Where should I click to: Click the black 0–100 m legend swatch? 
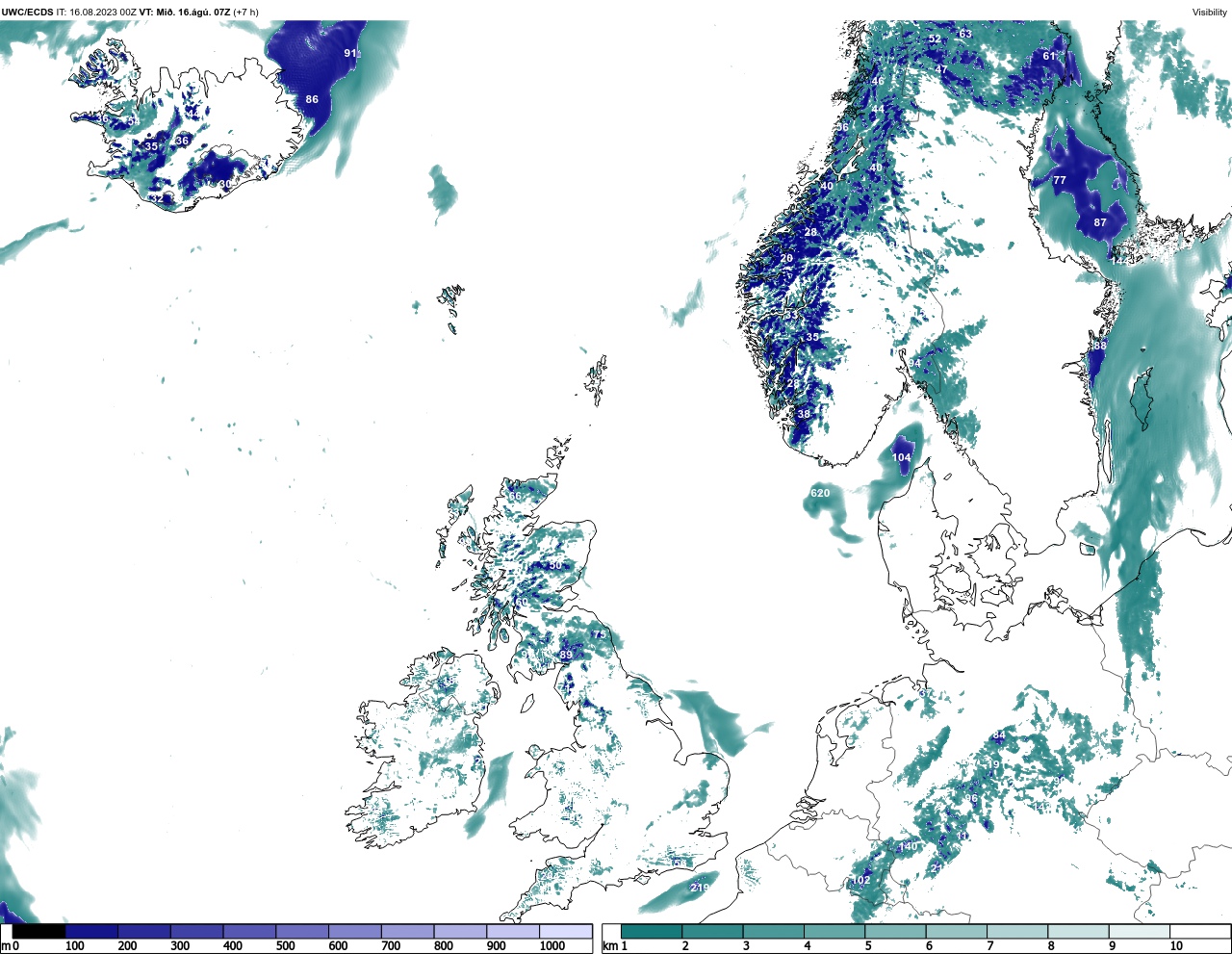click(x=39, y=931)
